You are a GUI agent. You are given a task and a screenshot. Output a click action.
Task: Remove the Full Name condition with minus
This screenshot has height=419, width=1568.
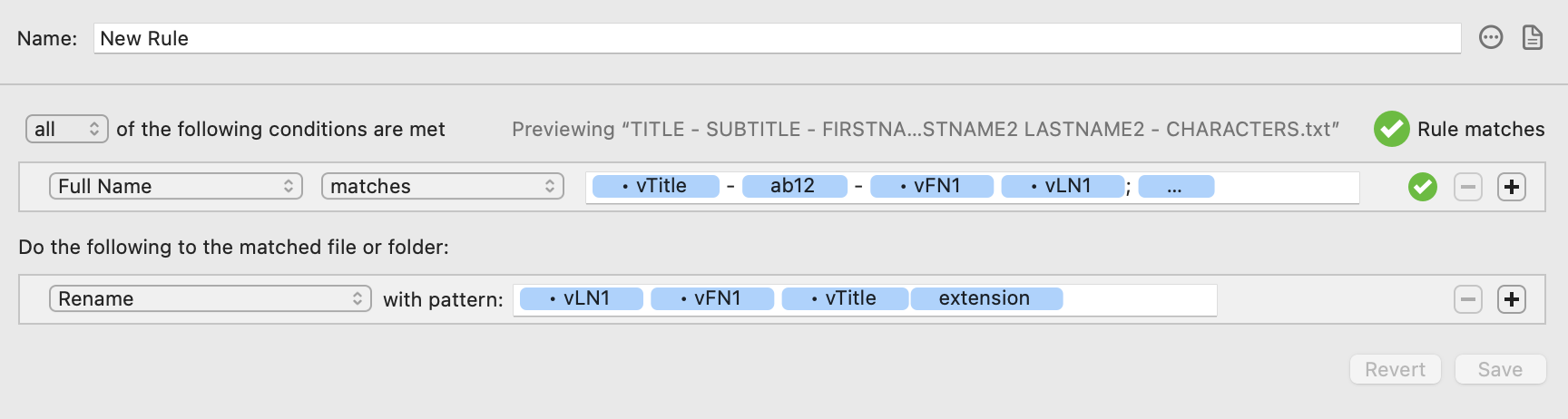tap(1467, 187)
